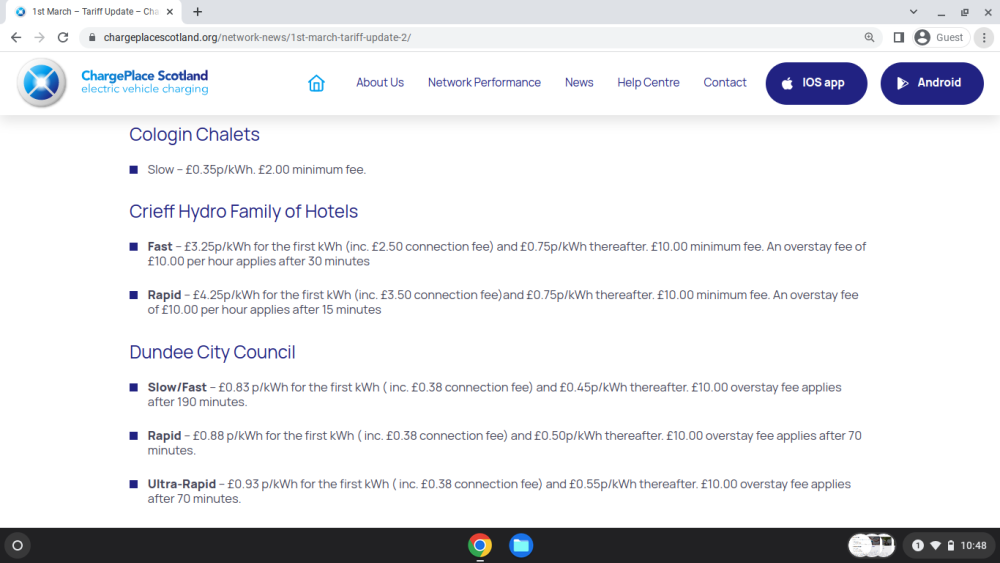Click the Chrome shelf icon

pos(480,545)
